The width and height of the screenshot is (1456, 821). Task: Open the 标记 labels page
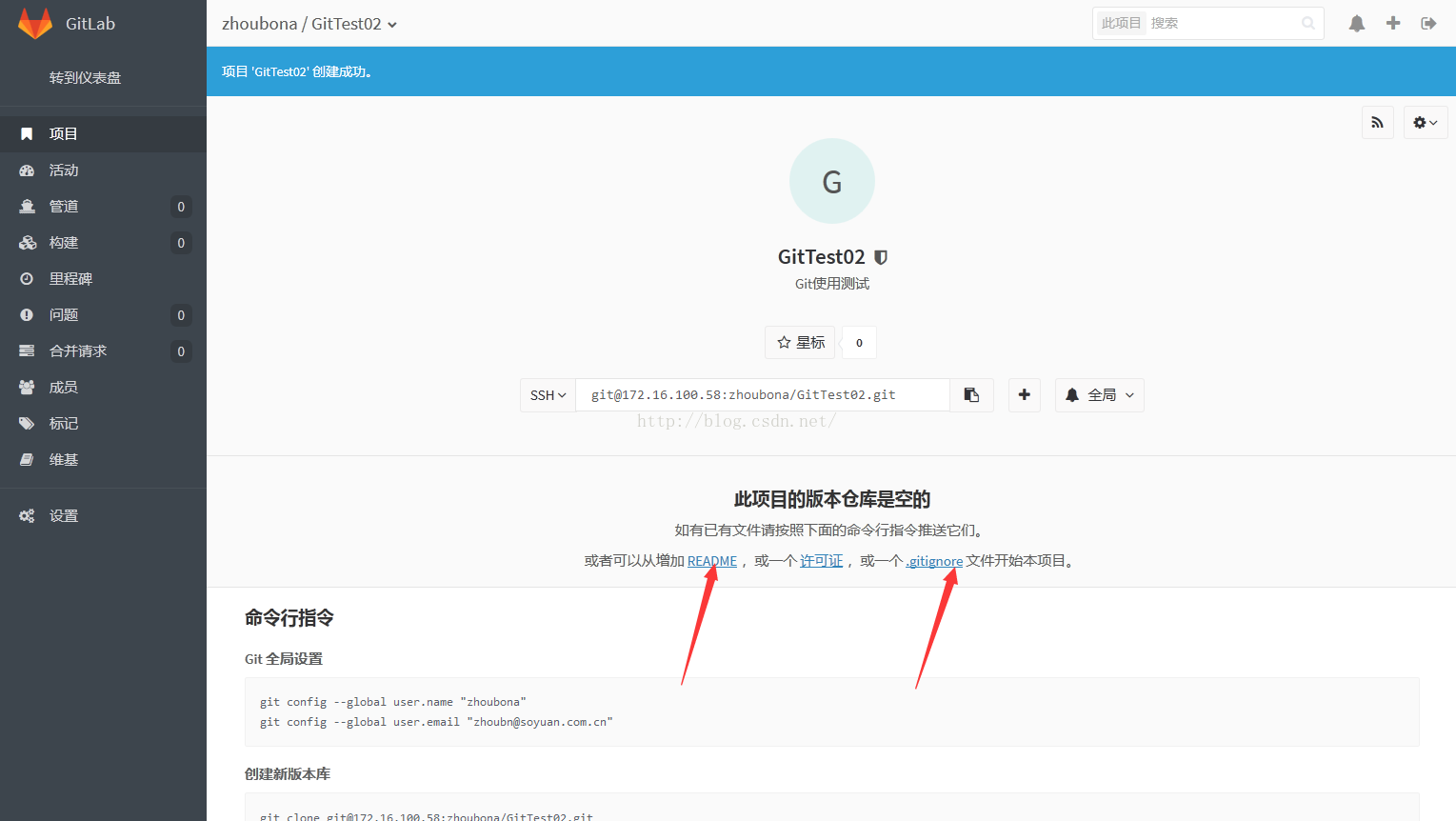pyautogui.click(x=103, y=424)
